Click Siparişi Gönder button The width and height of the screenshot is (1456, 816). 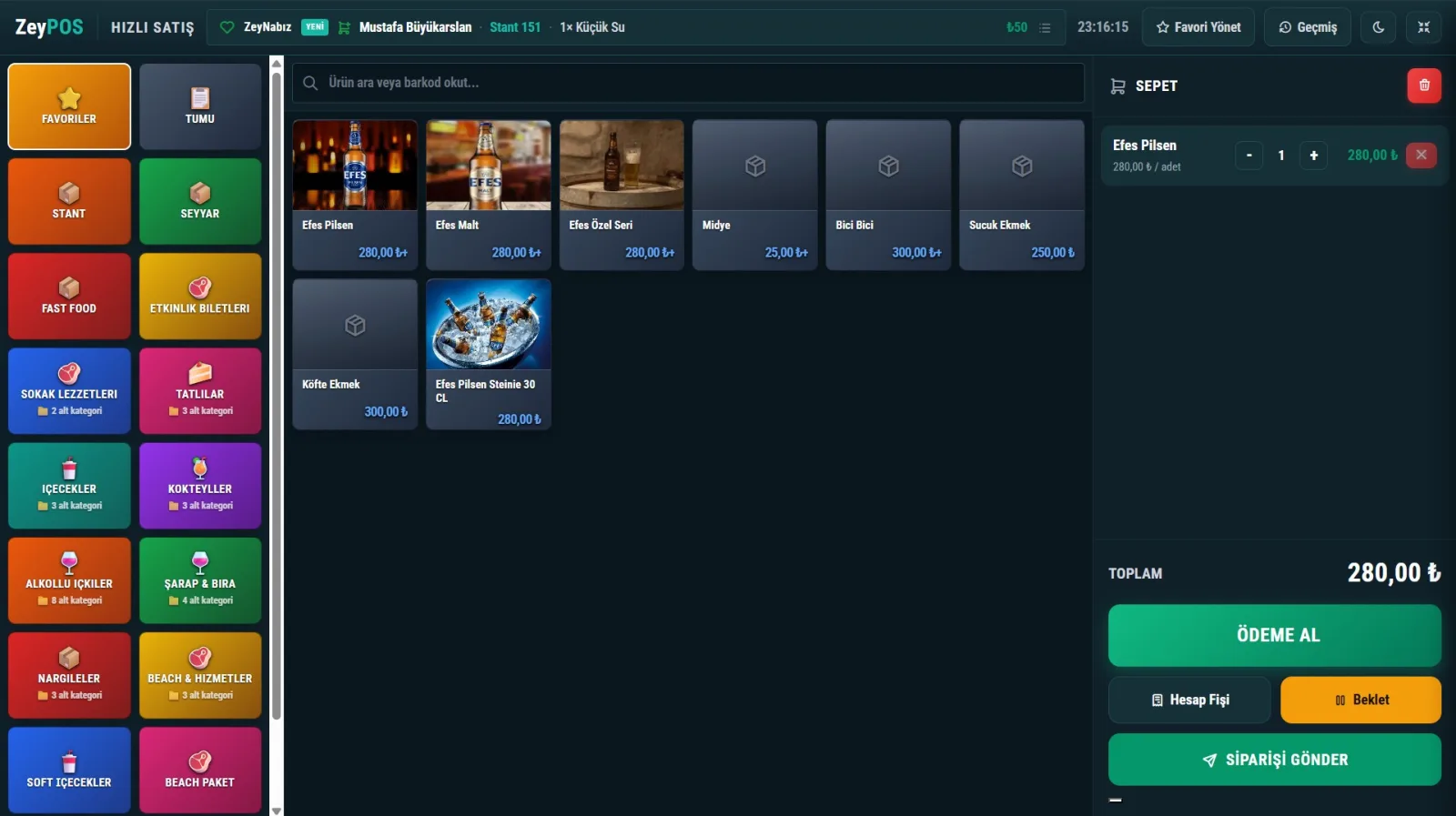1275,760
